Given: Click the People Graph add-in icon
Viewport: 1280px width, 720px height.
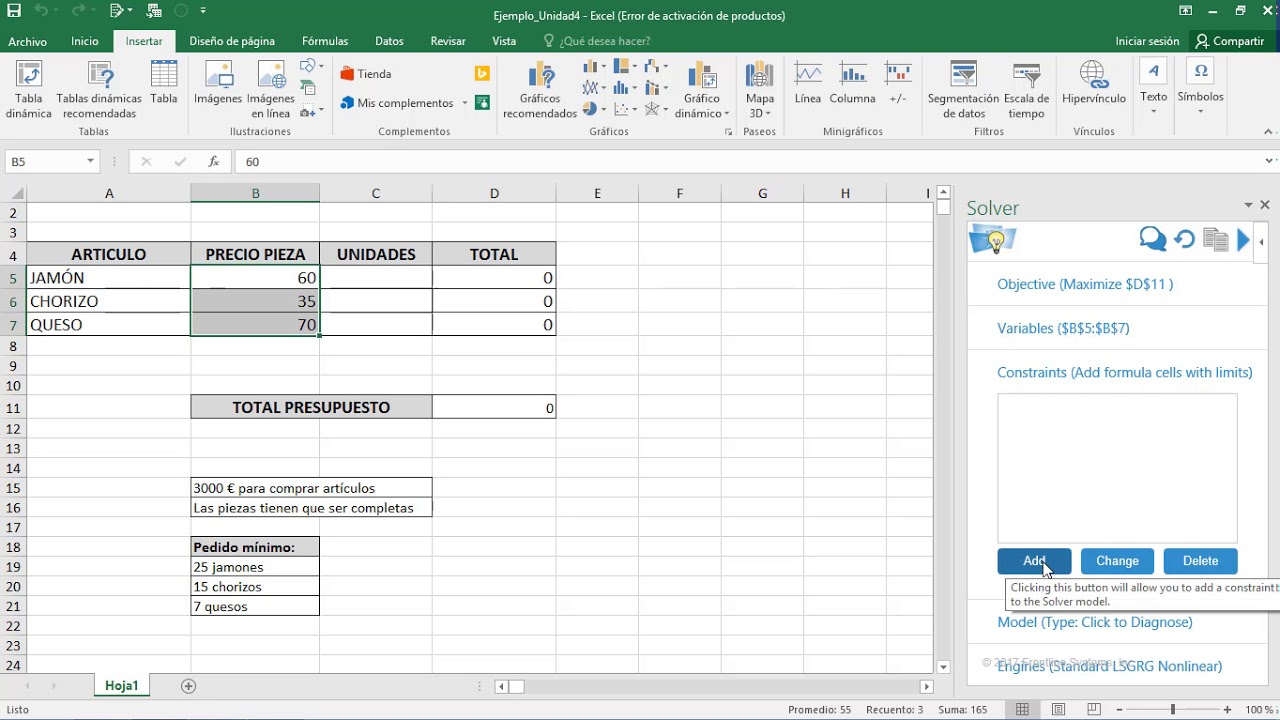Looking at the screenshot, I should (x=482, y=102).
